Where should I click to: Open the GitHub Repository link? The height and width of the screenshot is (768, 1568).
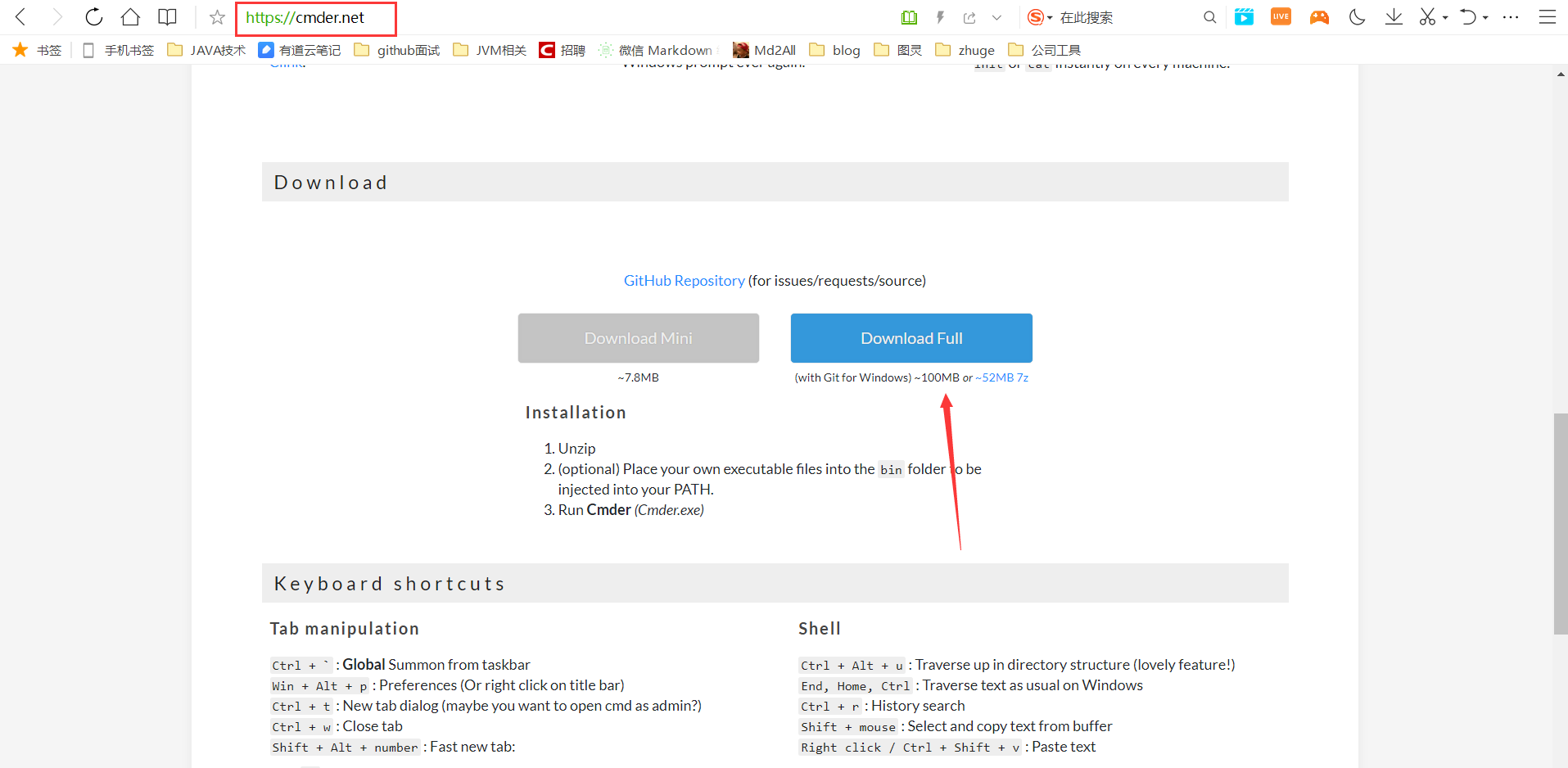click(684, 281)
